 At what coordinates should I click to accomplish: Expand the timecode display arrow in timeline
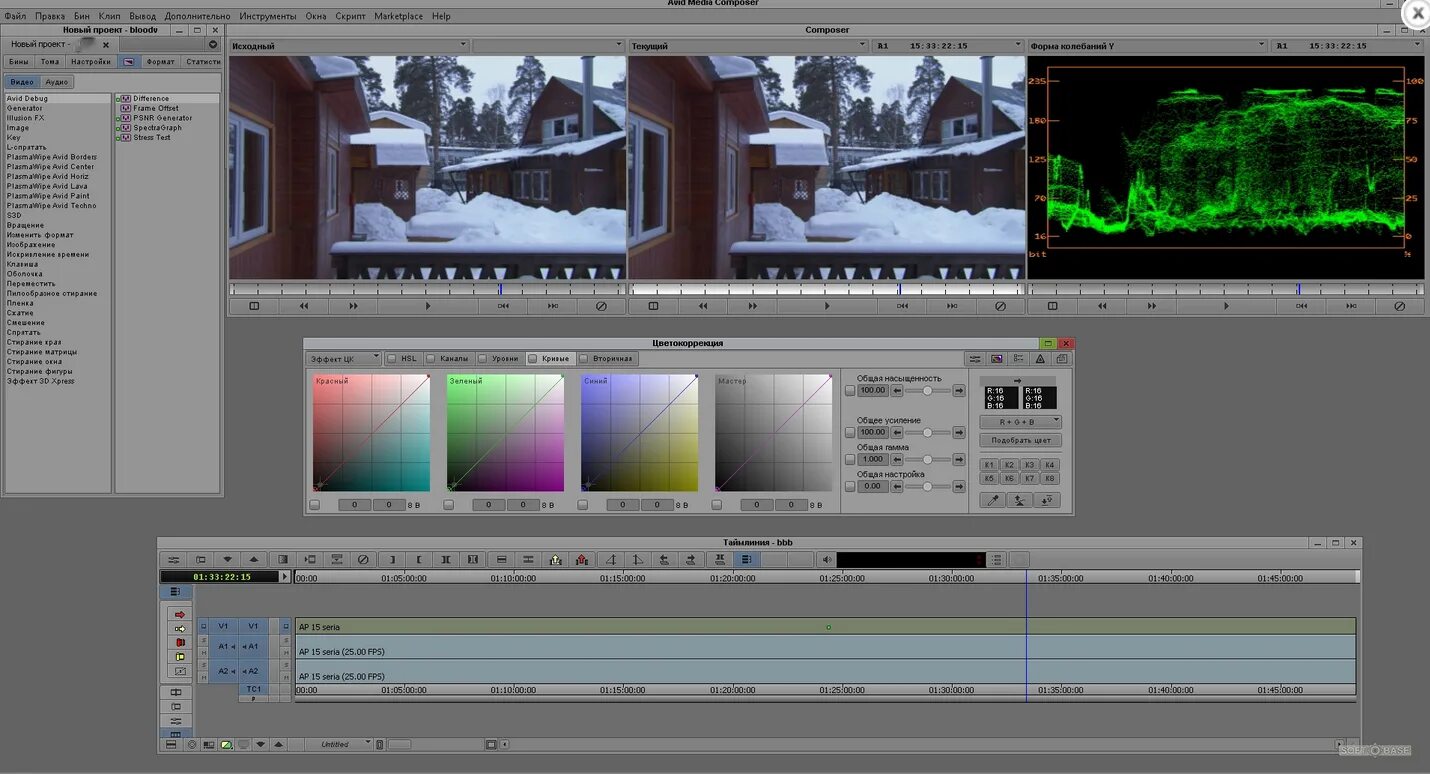click(285, 577)
